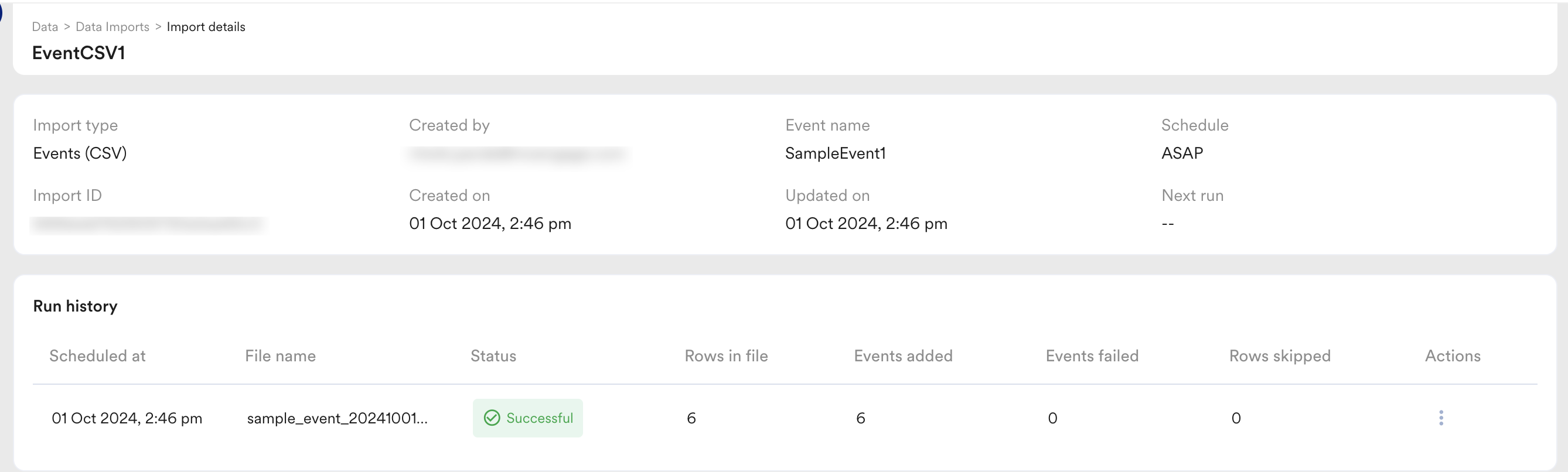Click the Events added column header
The width and height of the screenshot is (1568, 472).
click(904, 356)
